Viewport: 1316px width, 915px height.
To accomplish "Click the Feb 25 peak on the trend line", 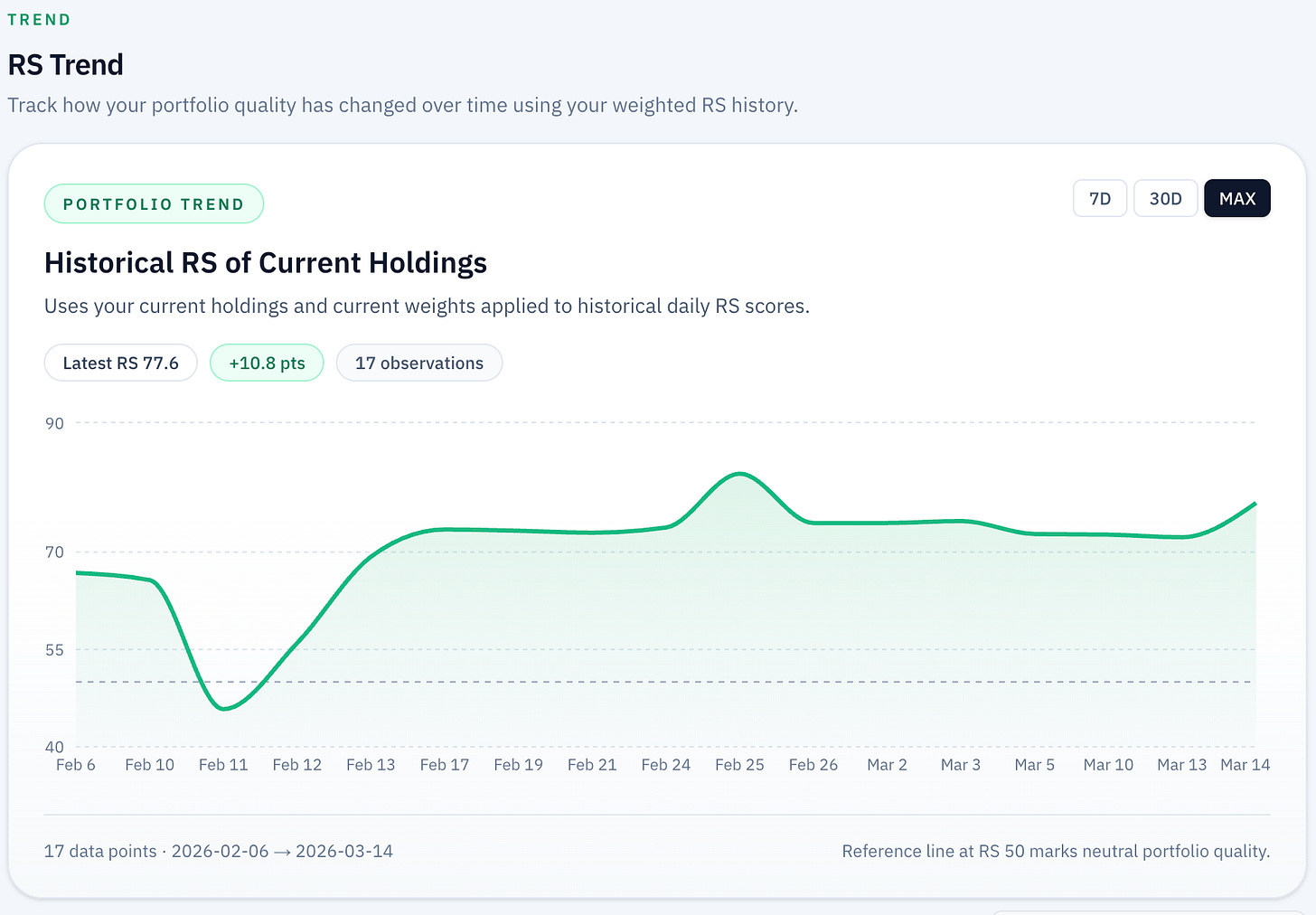I will click(x=740, y=474).
